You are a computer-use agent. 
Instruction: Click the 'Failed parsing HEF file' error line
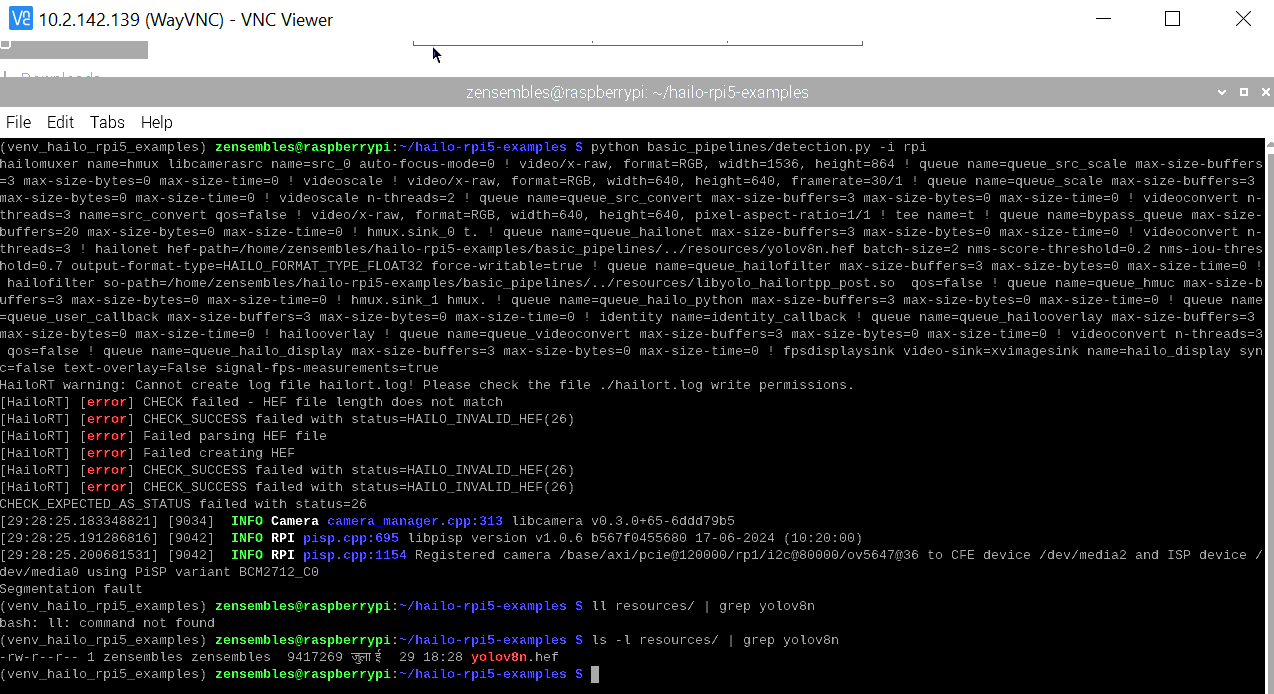click(x=234, y=436)
